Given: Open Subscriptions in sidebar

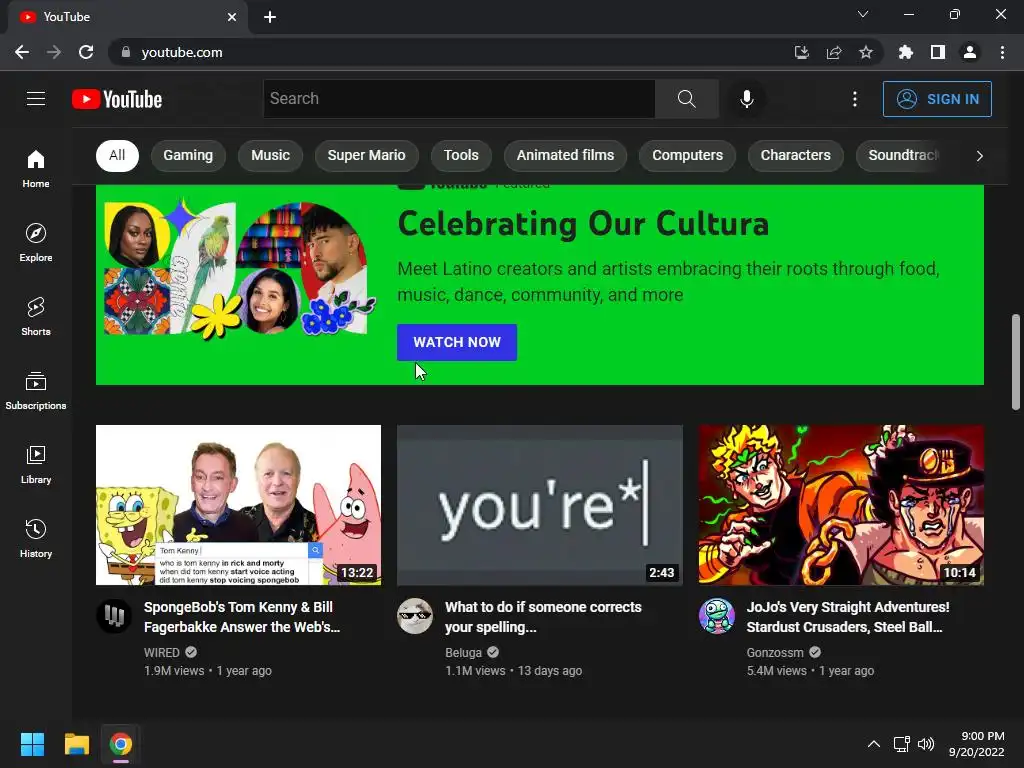Looking at the screenshot, I should point(36,391).
